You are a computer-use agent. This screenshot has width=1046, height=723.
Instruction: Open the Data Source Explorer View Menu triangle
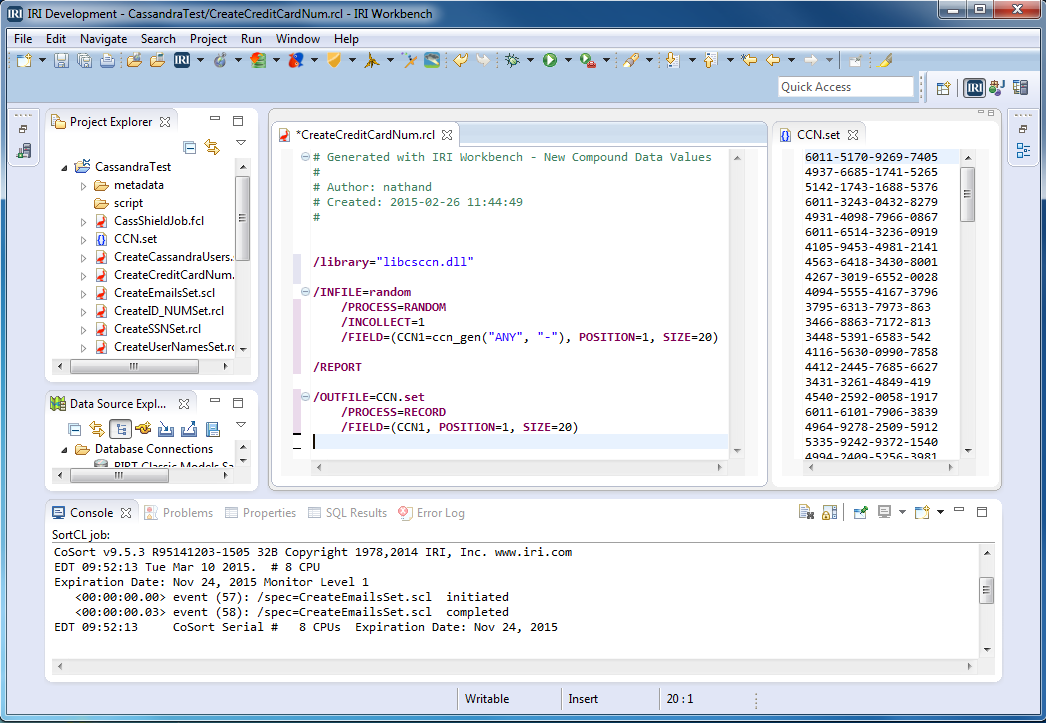coord(241,424)
